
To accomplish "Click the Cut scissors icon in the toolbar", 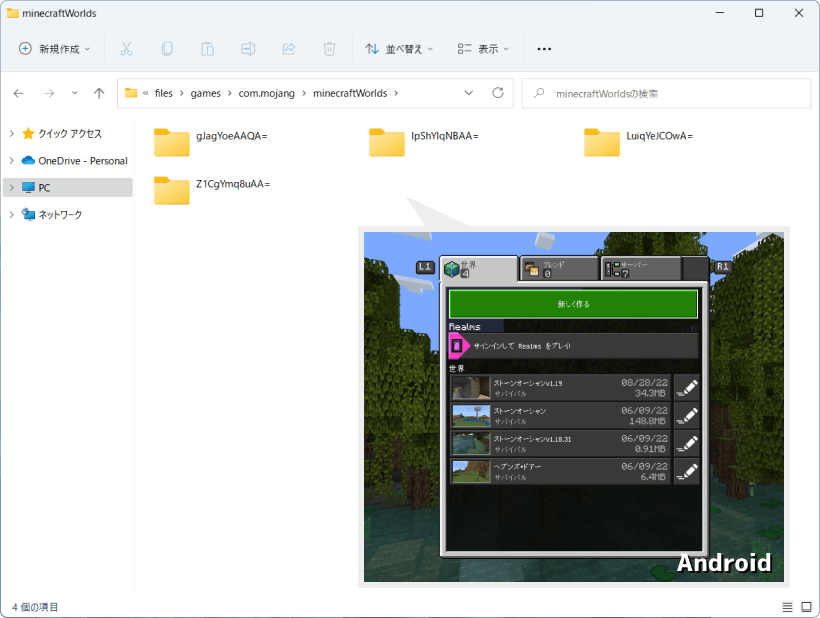I will pos(126,49).
